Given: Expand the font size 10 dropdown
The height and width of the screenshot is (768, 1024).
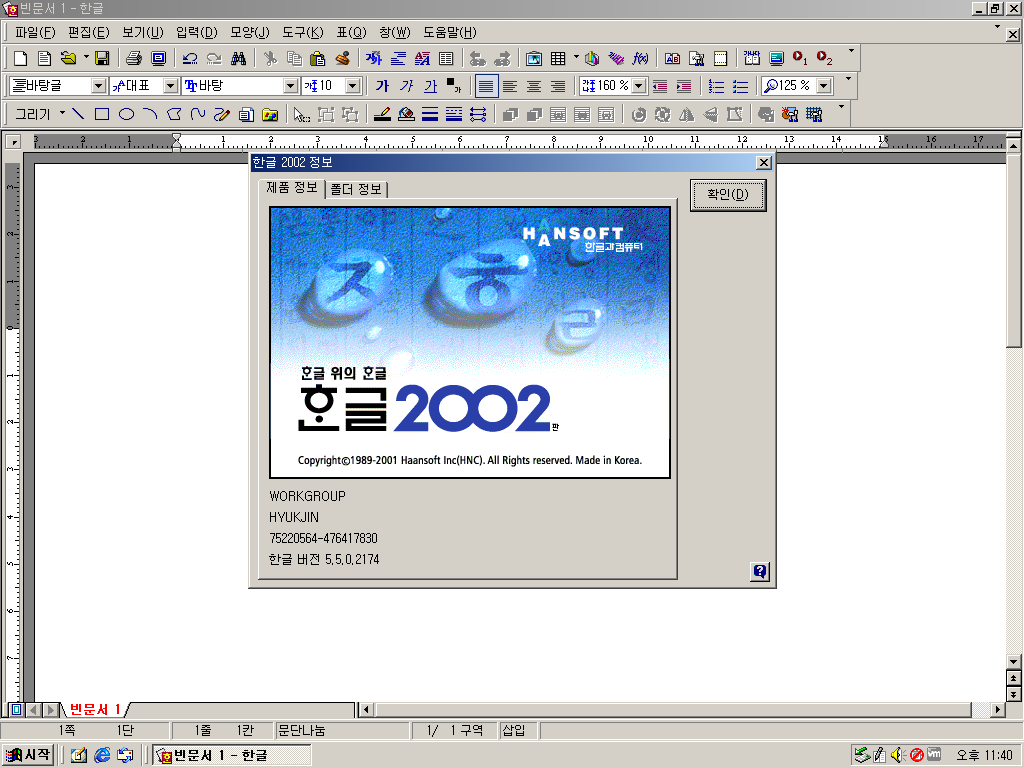Looking at the screenshot, I should (x=353, y=86).
